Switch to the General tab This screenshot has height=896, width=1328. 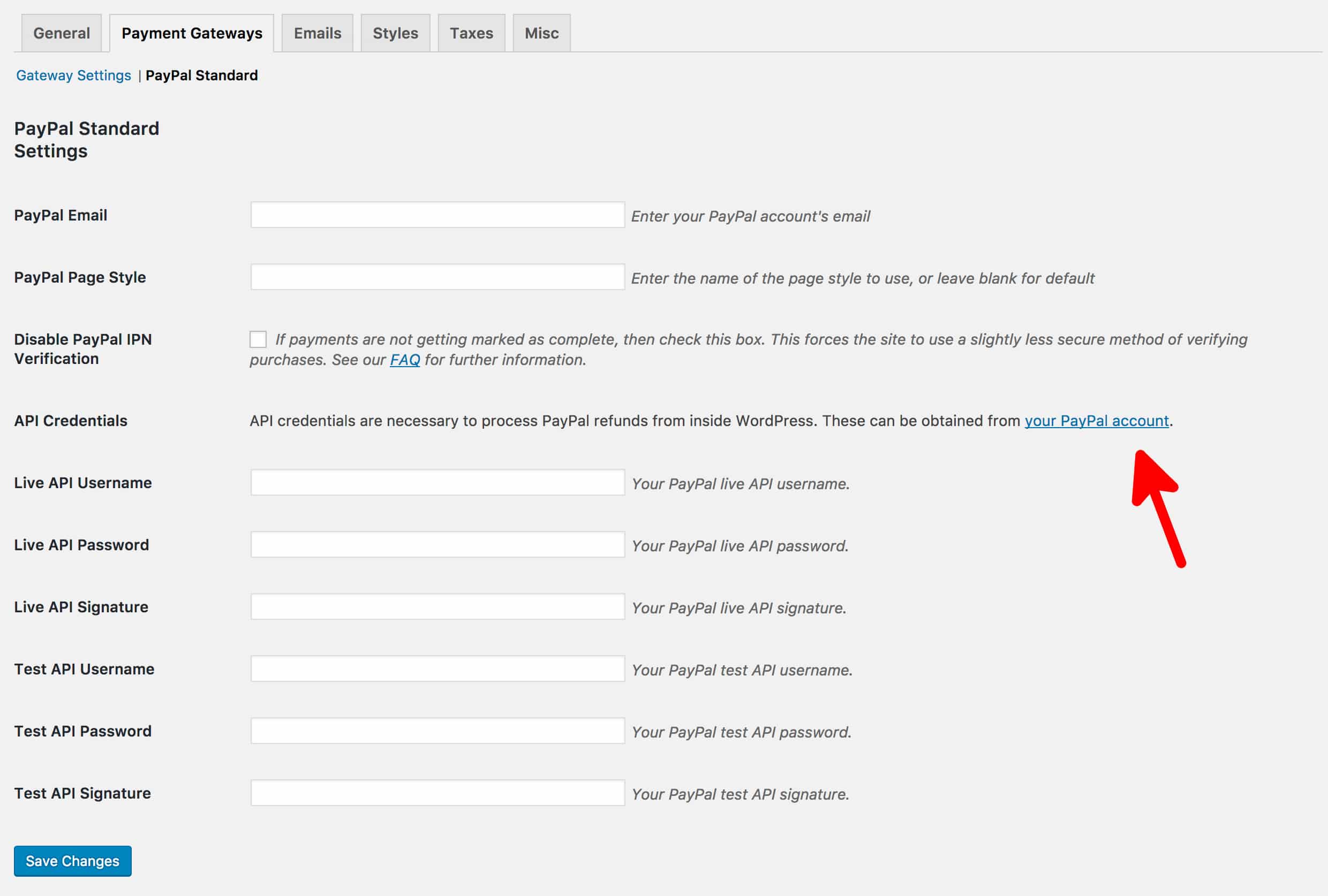[62, 33]
